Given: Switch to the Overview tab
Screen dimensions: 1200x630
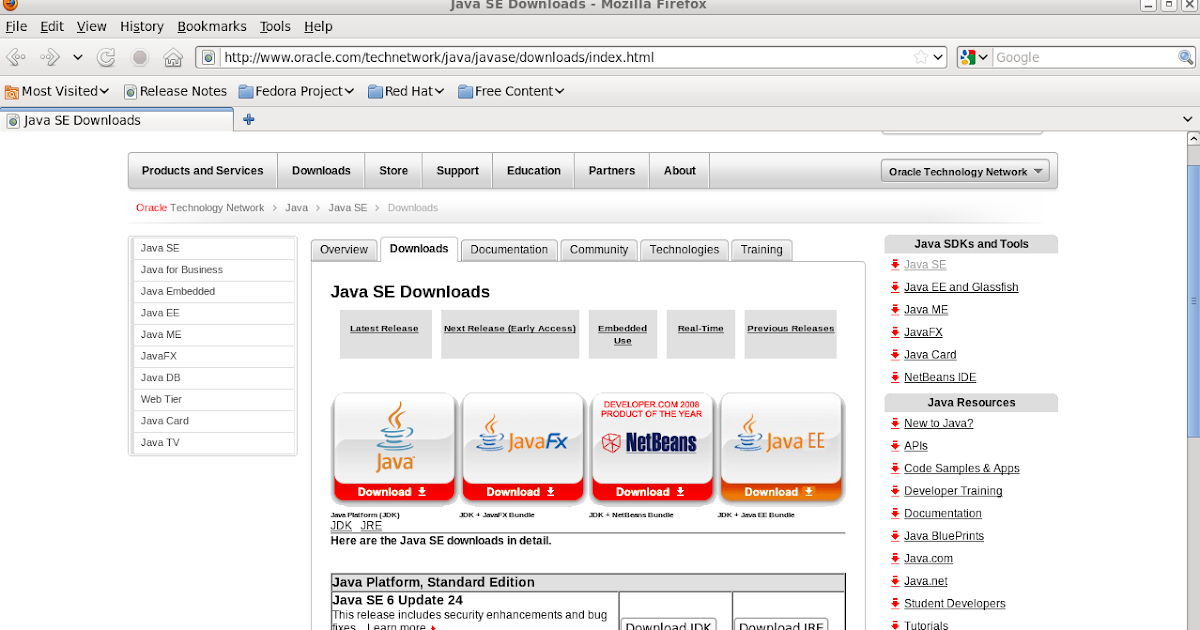Looking at the screenshot, I should tap(344, 250).
